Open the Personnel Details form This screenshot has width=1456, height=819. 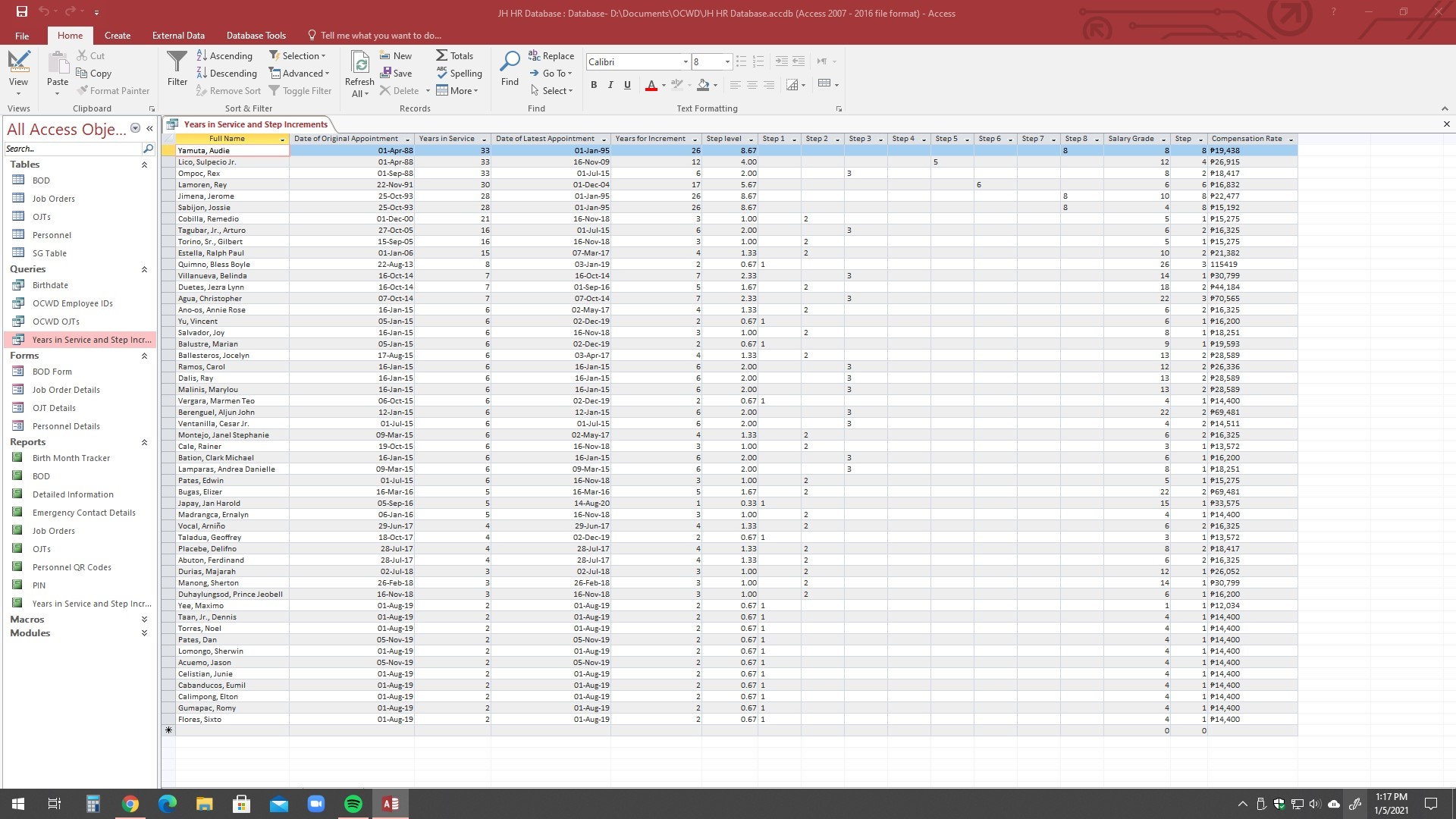(x=66, y=426)
